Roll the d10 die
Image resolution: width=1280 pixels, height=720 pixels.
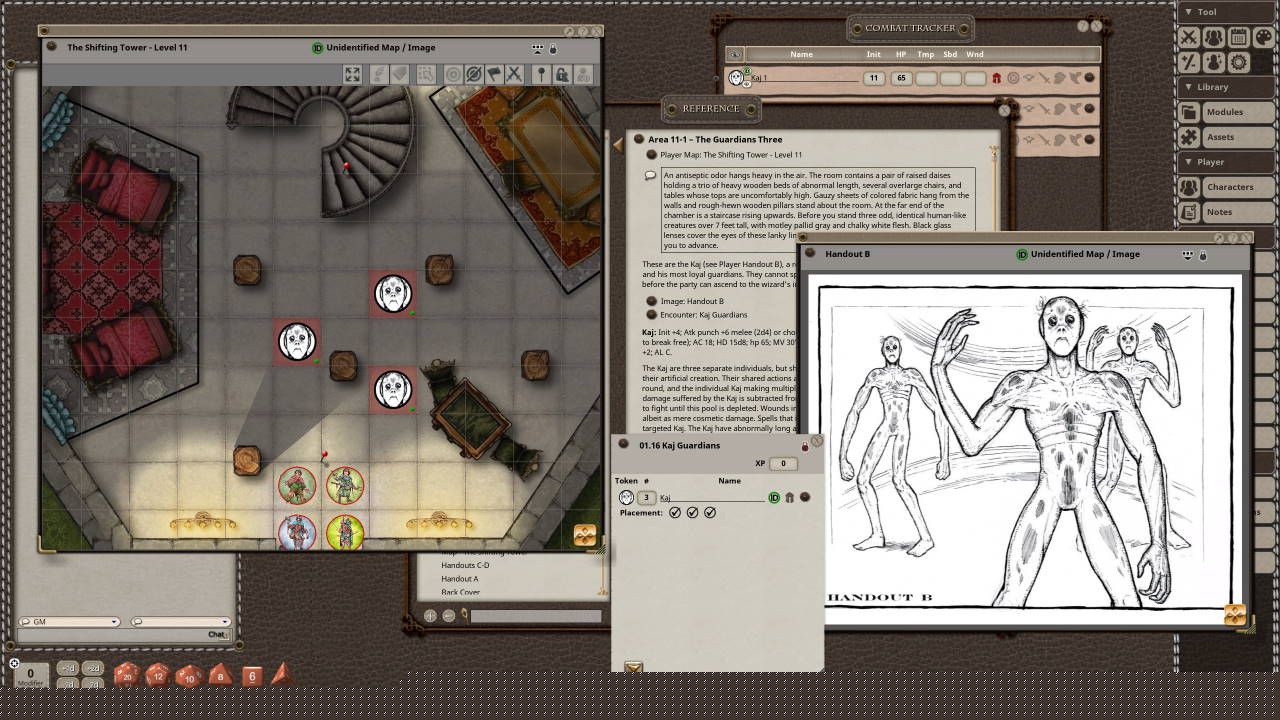pos(190,676)
